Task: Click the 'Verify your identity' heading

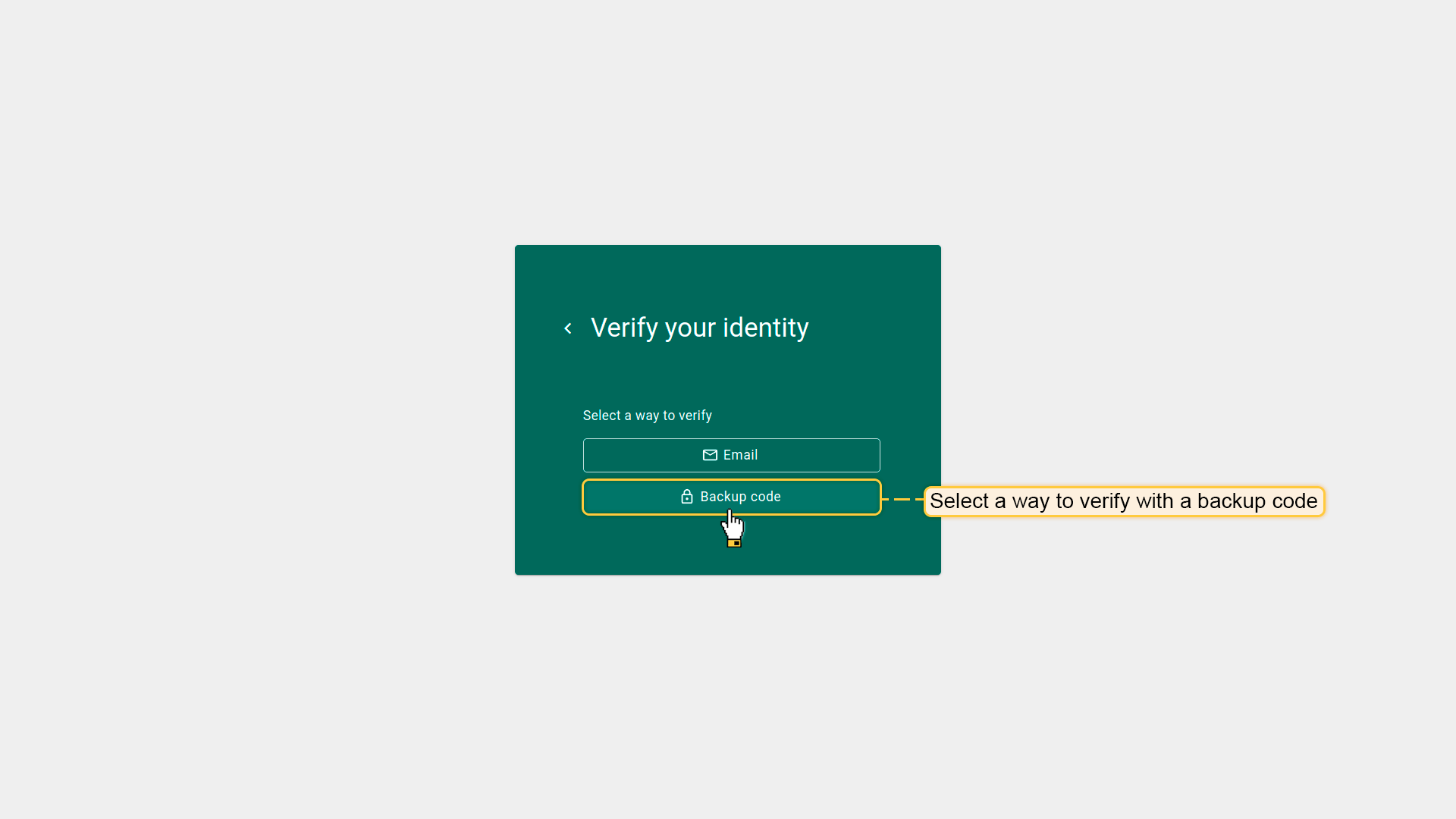Action: 699,328
